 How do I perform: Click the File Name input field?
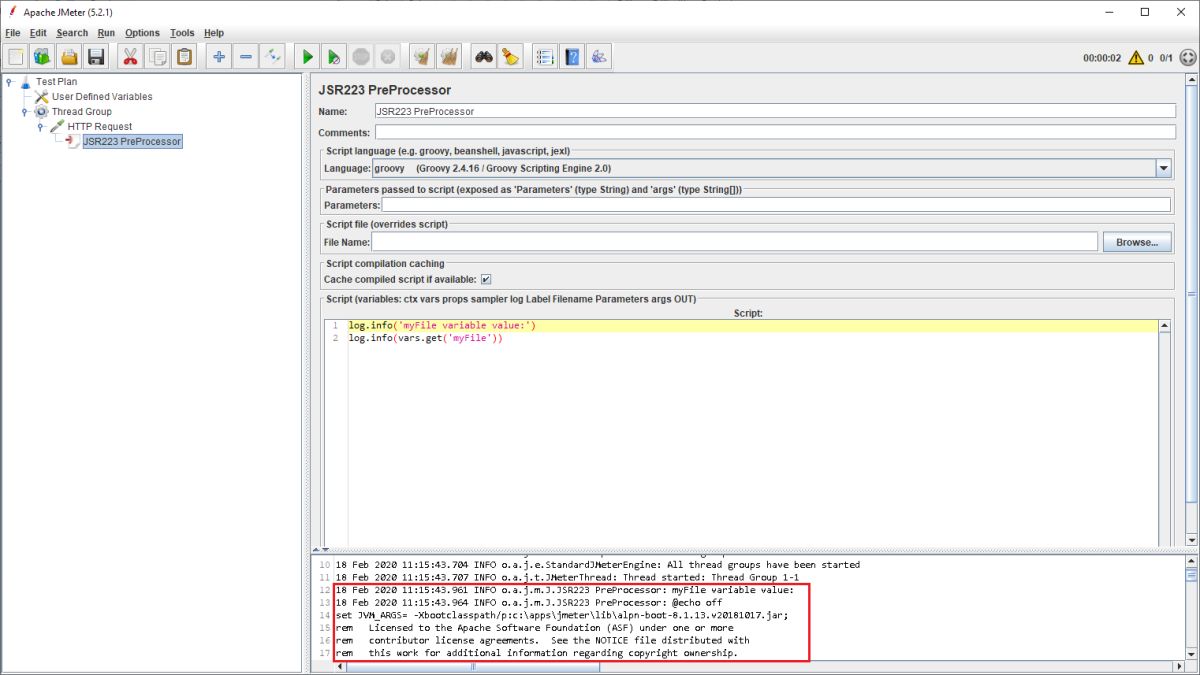735,242
